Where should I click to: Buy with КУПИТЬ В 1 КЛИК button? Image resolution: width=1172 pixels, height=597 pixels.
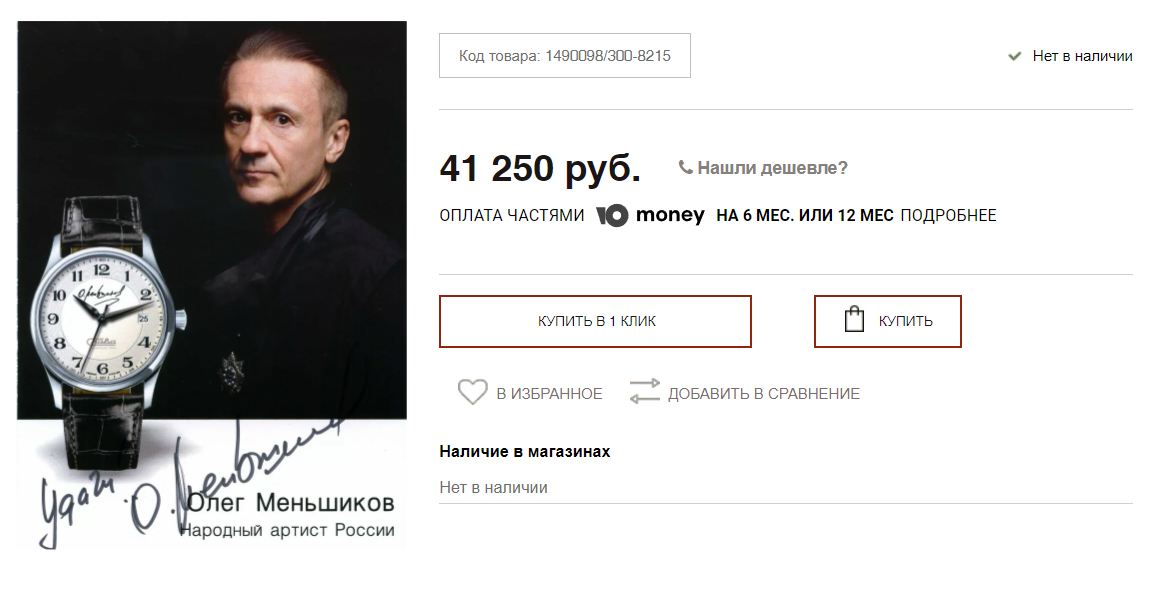tap(595, 321)
